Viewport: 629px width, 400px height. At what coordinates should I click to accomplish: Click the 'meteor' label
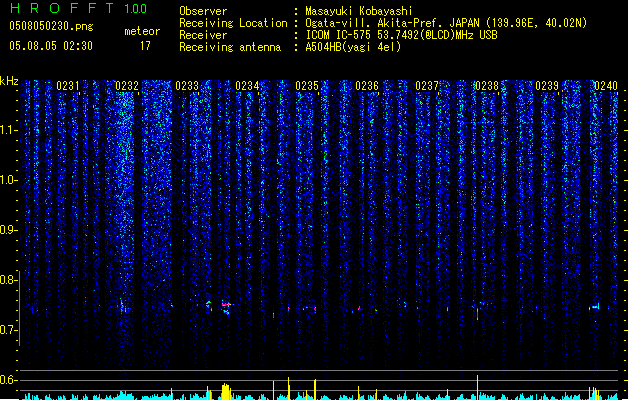142,31
